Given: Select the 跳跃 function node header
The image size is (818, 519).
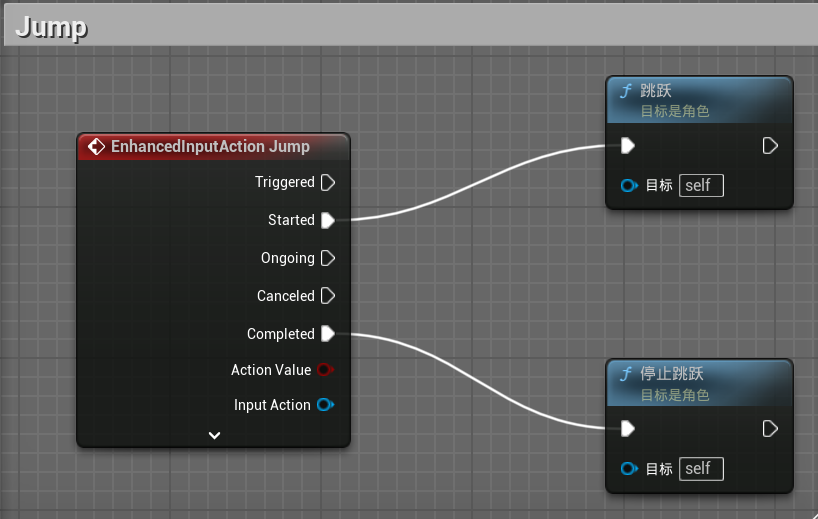Looking at the screenshot, I should [700, 100].
